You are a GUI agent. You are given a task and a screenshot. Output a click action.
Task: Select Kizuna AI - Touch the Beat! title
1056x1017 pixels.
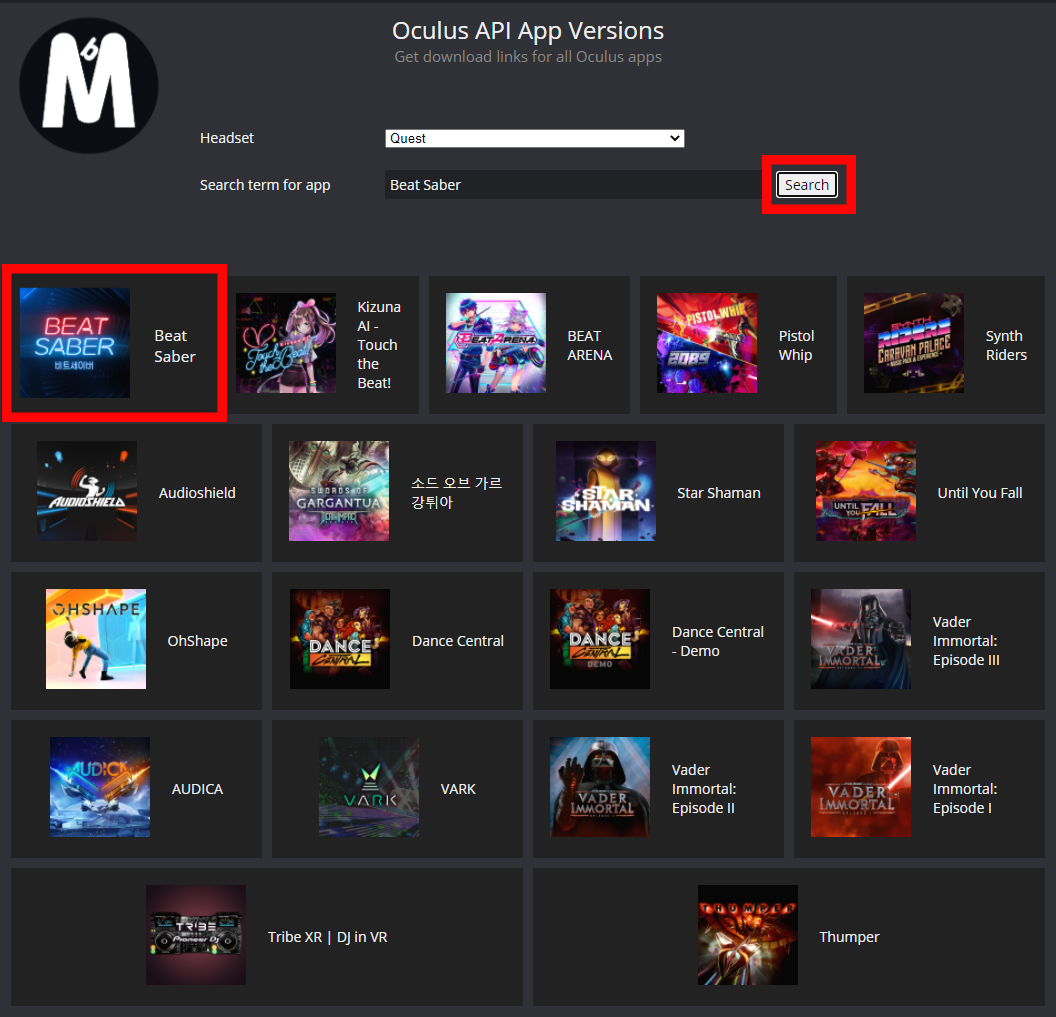(x=378, y=345)
